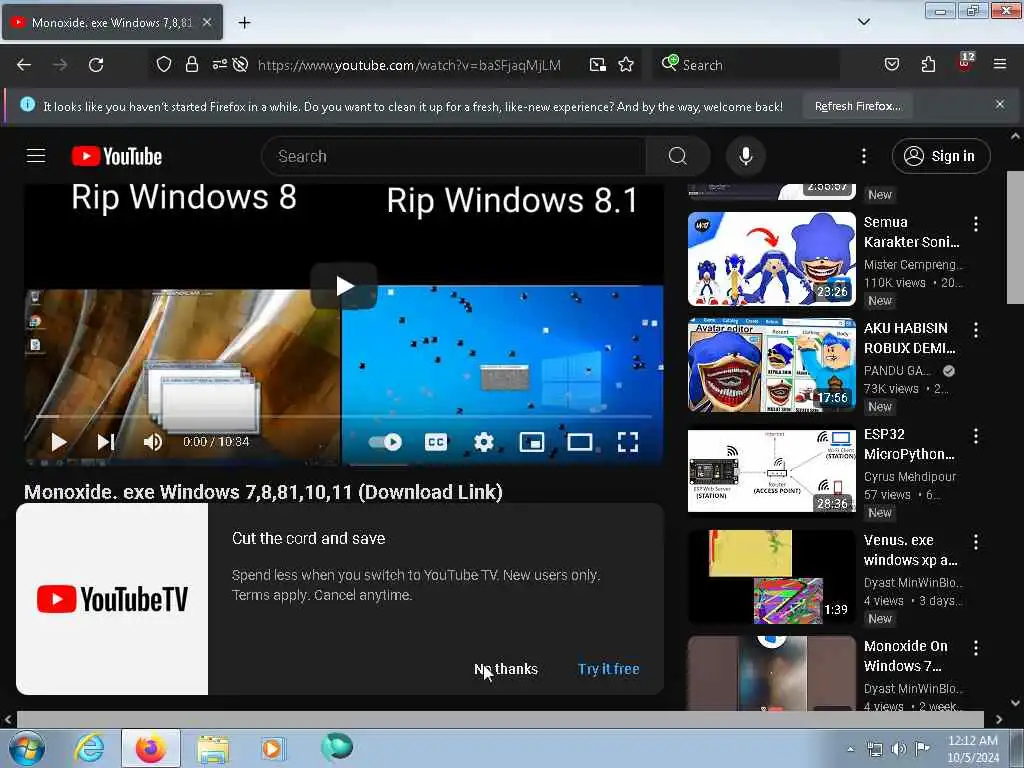Screen dimensions: 1024x768
Task: Open the Windows Start menu orb
Action: pyautogui.click(x=26, y=748)
